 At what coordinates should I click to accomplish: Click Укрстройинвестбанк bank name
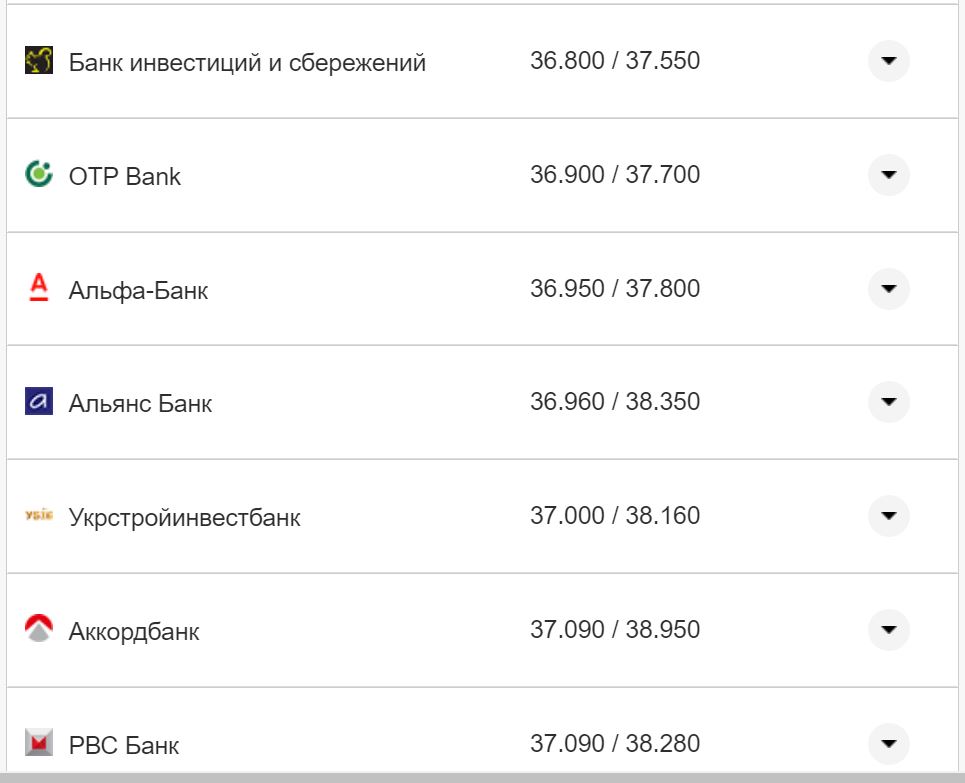tap(184, 518)
